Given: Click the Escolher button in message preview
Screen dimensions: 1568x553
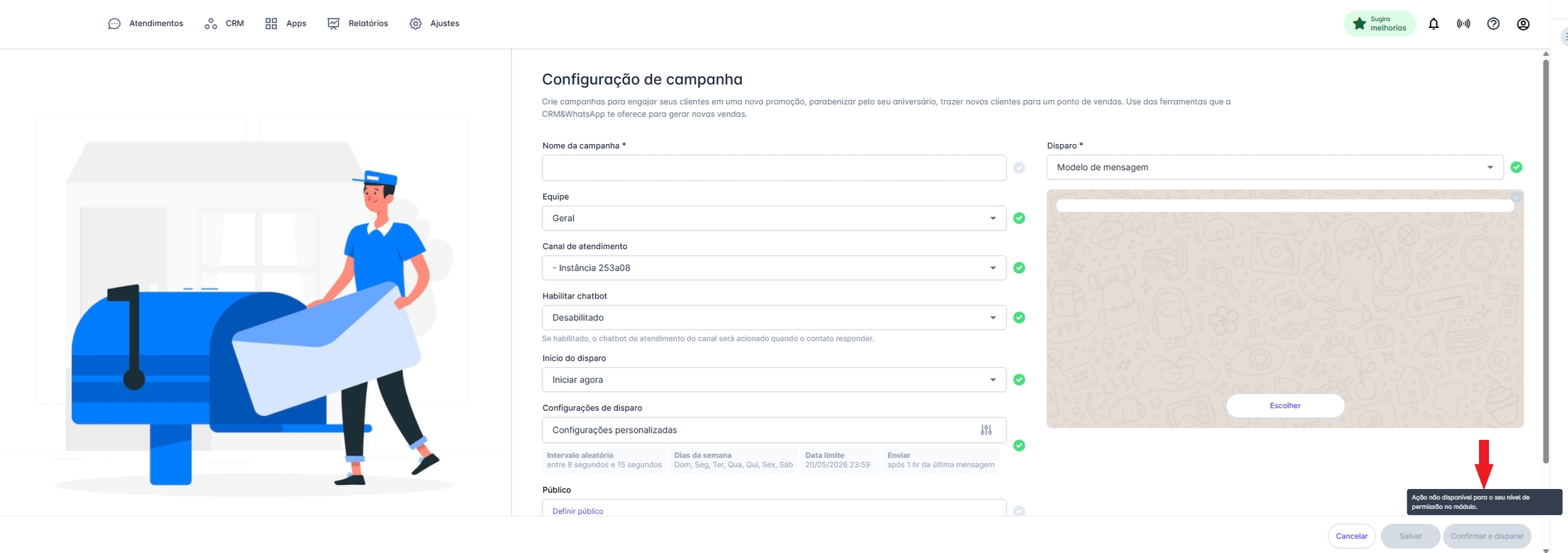Looking at the screenshot, I should (x=1285, y=405).
